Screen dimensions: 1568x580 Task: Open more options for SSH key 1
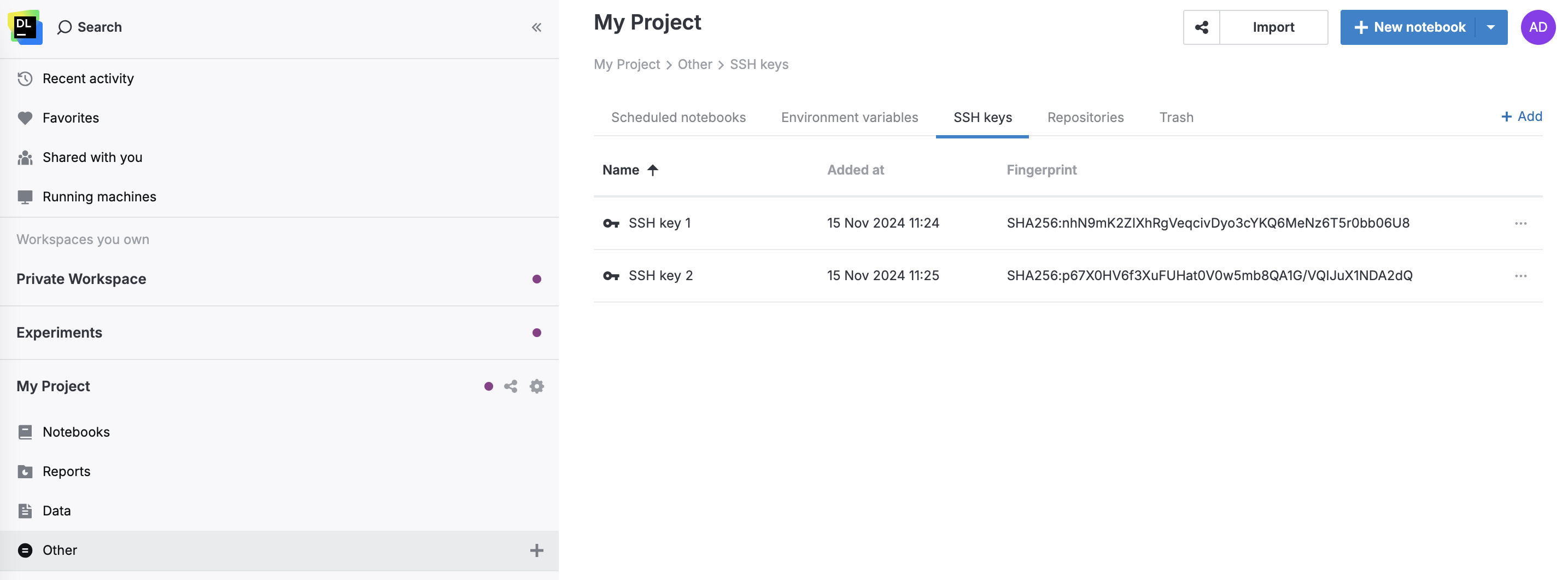(x=1520, y=223)
